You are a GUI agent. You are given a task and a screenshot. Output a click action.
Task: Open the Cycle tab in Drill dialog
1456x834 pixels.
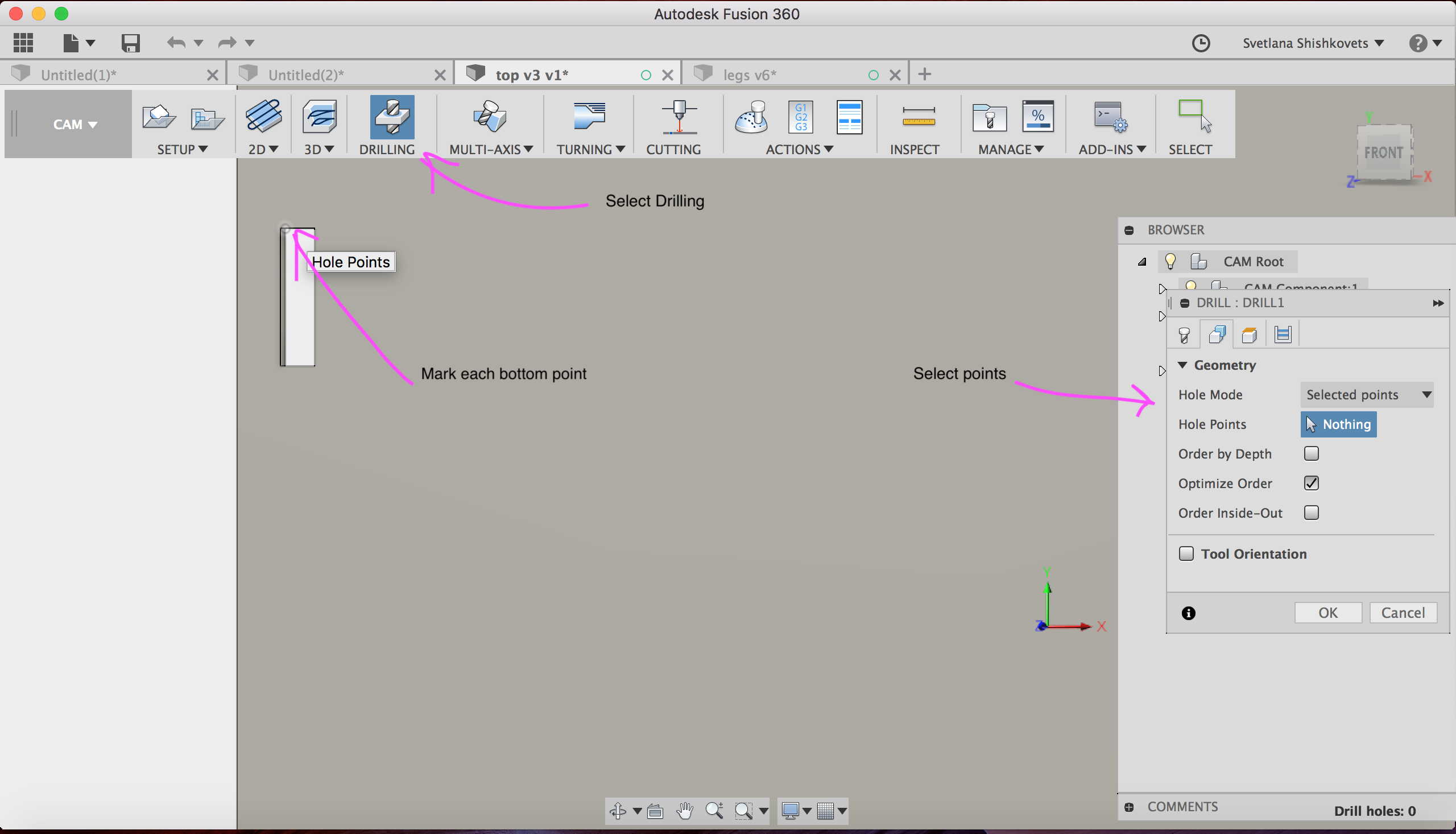coord(1283,335)
